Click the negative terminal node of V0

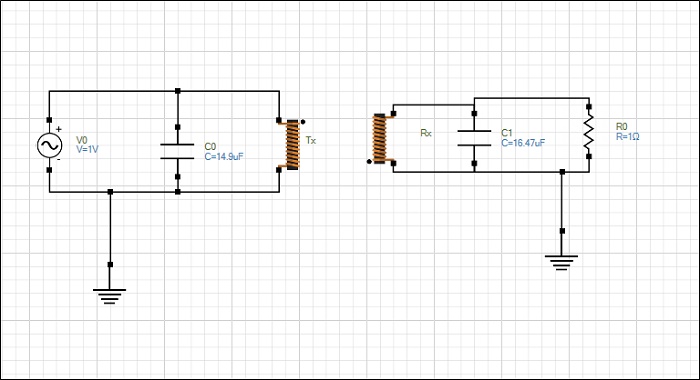(x=49, y=170)
